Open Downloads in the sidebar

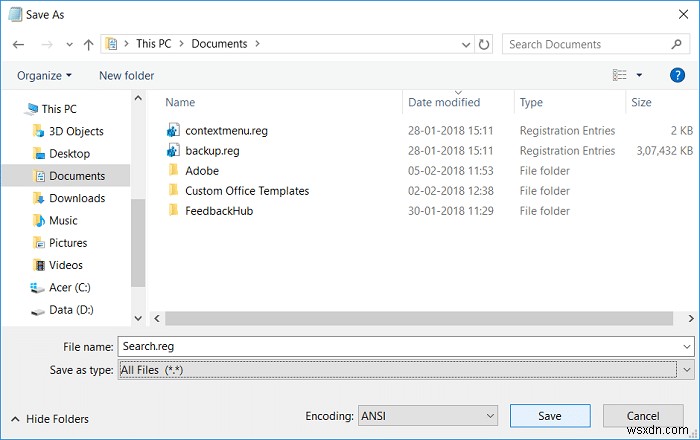(x=77, y=198)
